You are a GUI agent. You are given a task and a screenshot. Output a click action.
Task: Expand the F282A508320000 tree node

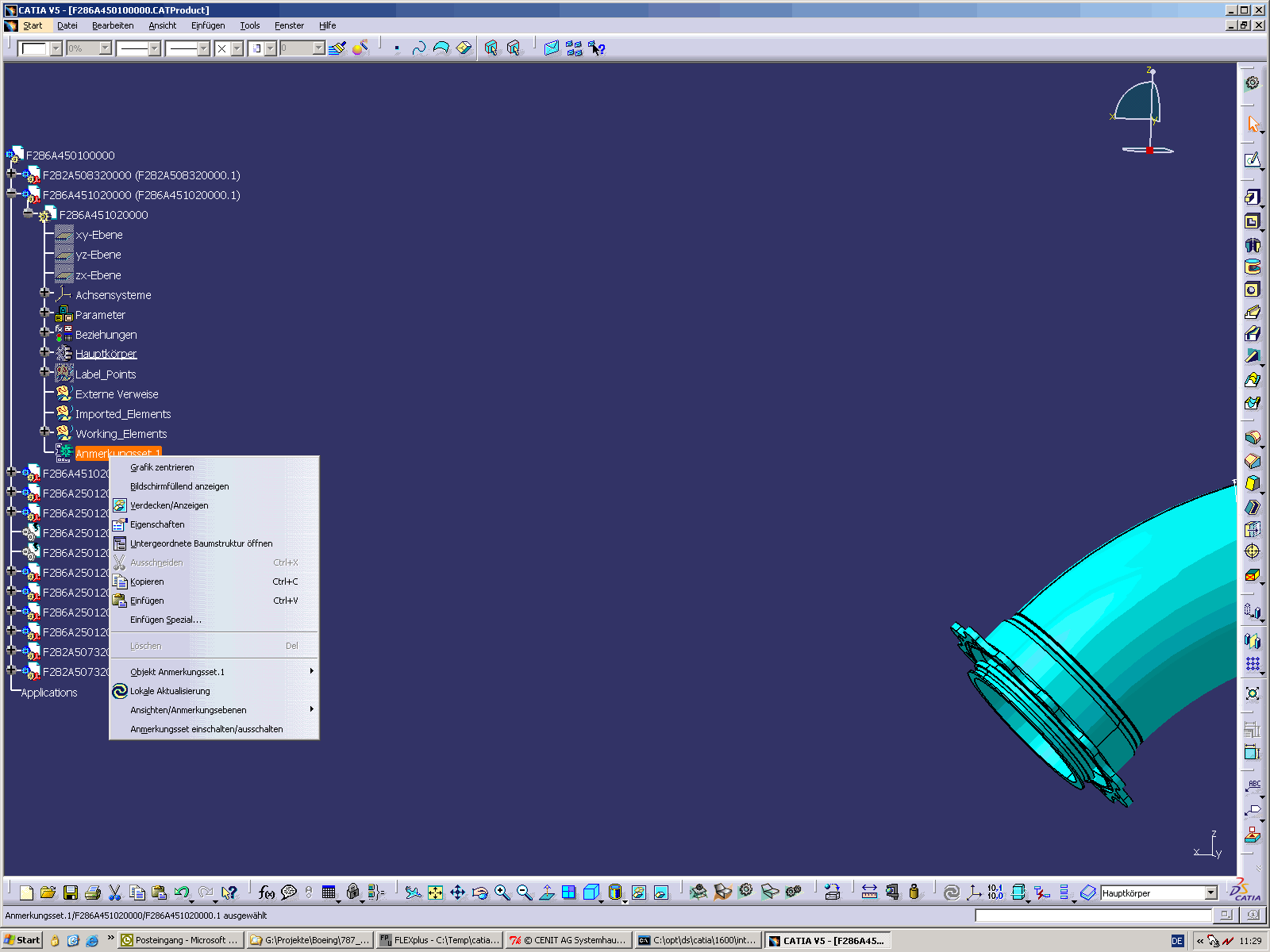[x=11, y=174]
